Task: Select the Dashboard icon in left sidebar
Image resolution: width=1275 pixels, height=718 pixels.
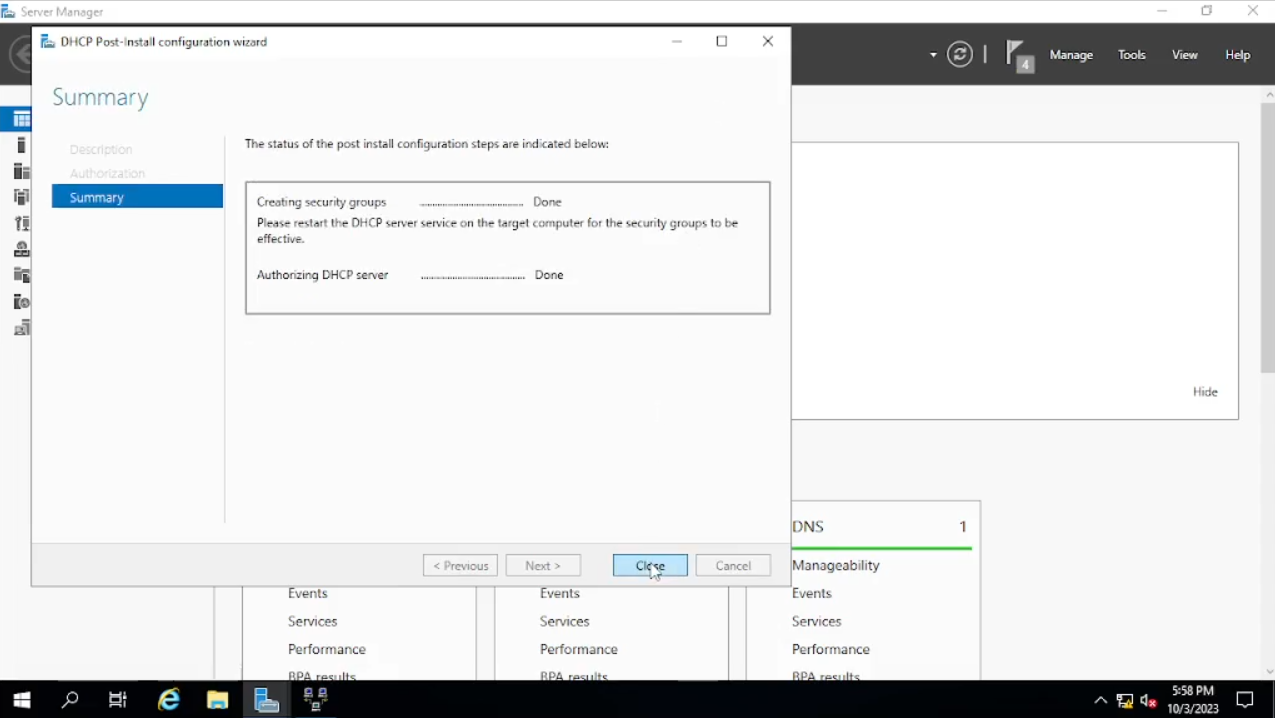Action: [x=21, y=120]
